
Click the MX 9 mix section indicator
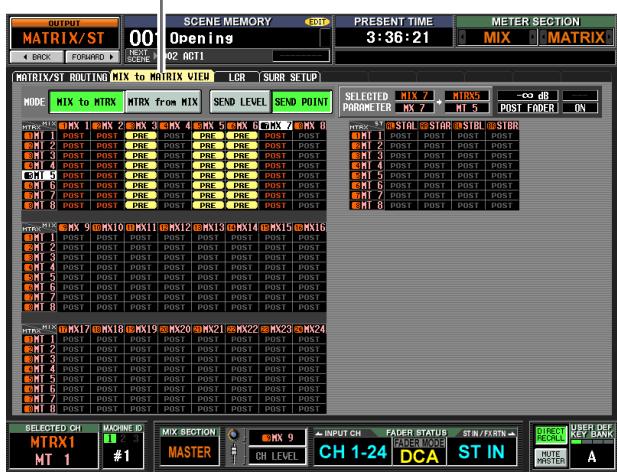point(277,438)
